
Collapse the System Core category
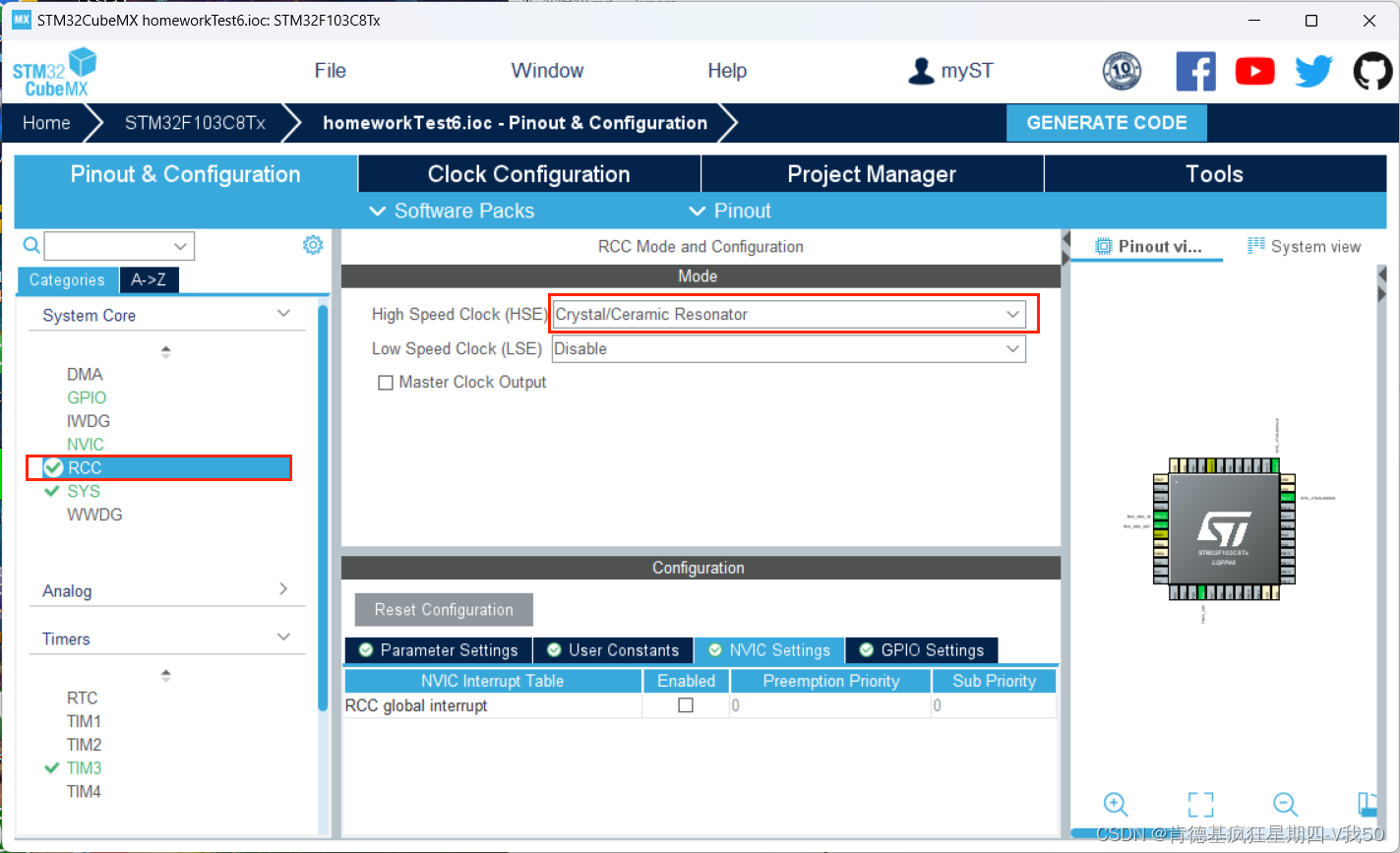point(283,314)
